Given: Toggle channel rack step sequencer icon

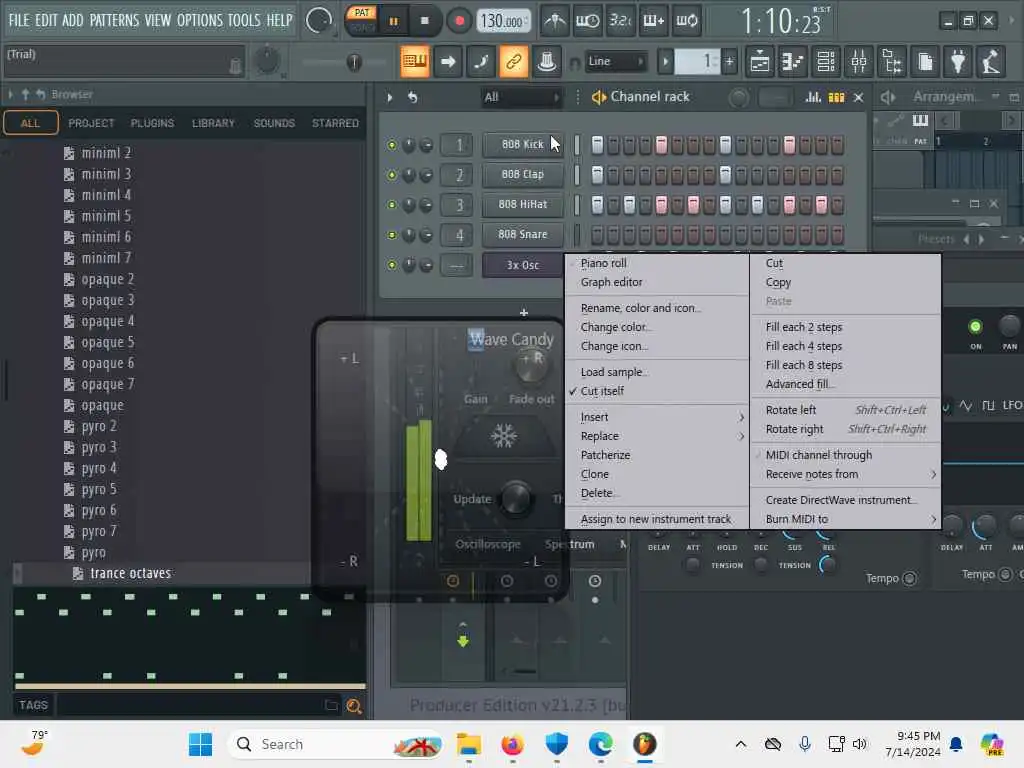Looking at the screenshot, I should coord(837,97).
